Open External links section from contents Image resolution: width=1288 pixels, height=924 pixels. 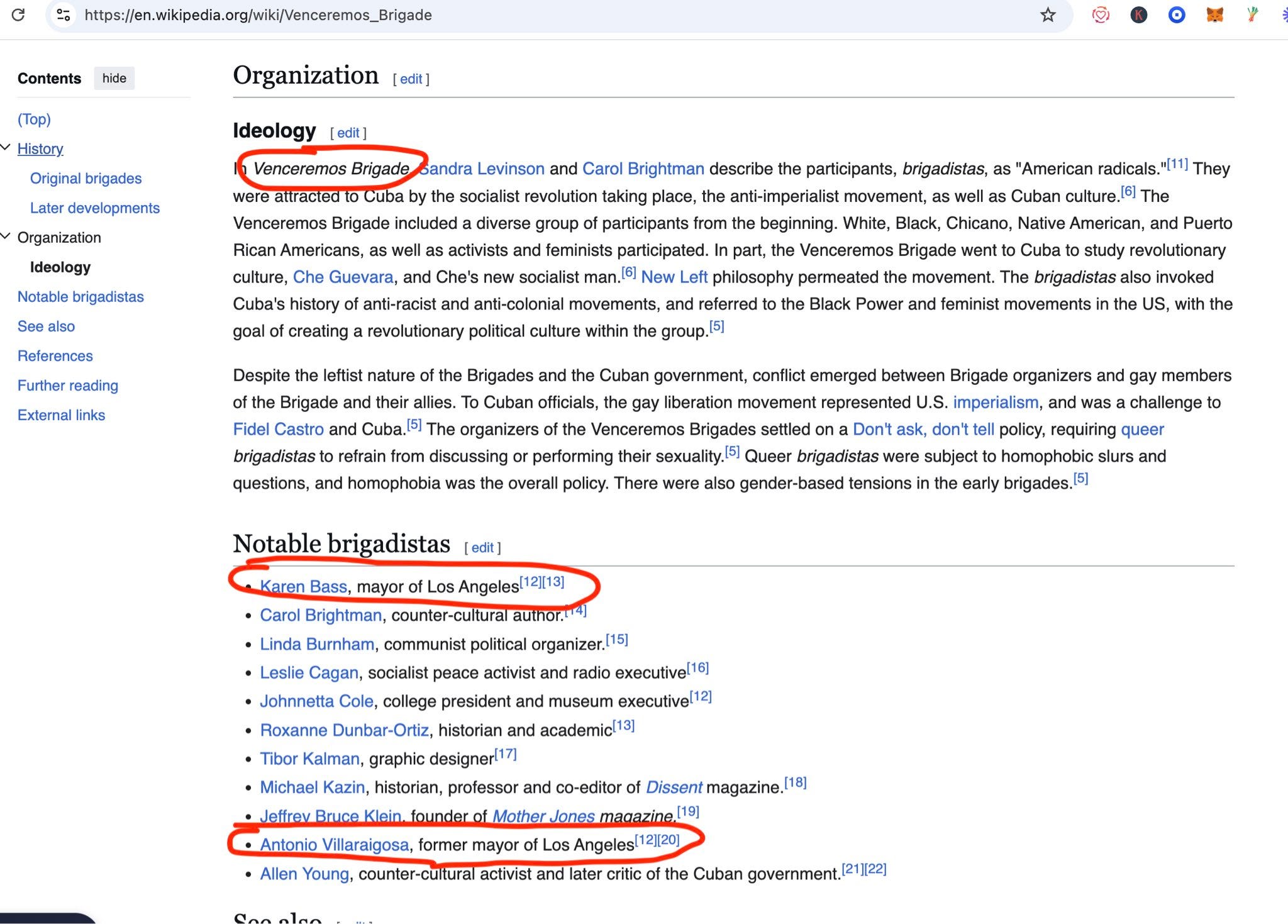coord(61,415)
